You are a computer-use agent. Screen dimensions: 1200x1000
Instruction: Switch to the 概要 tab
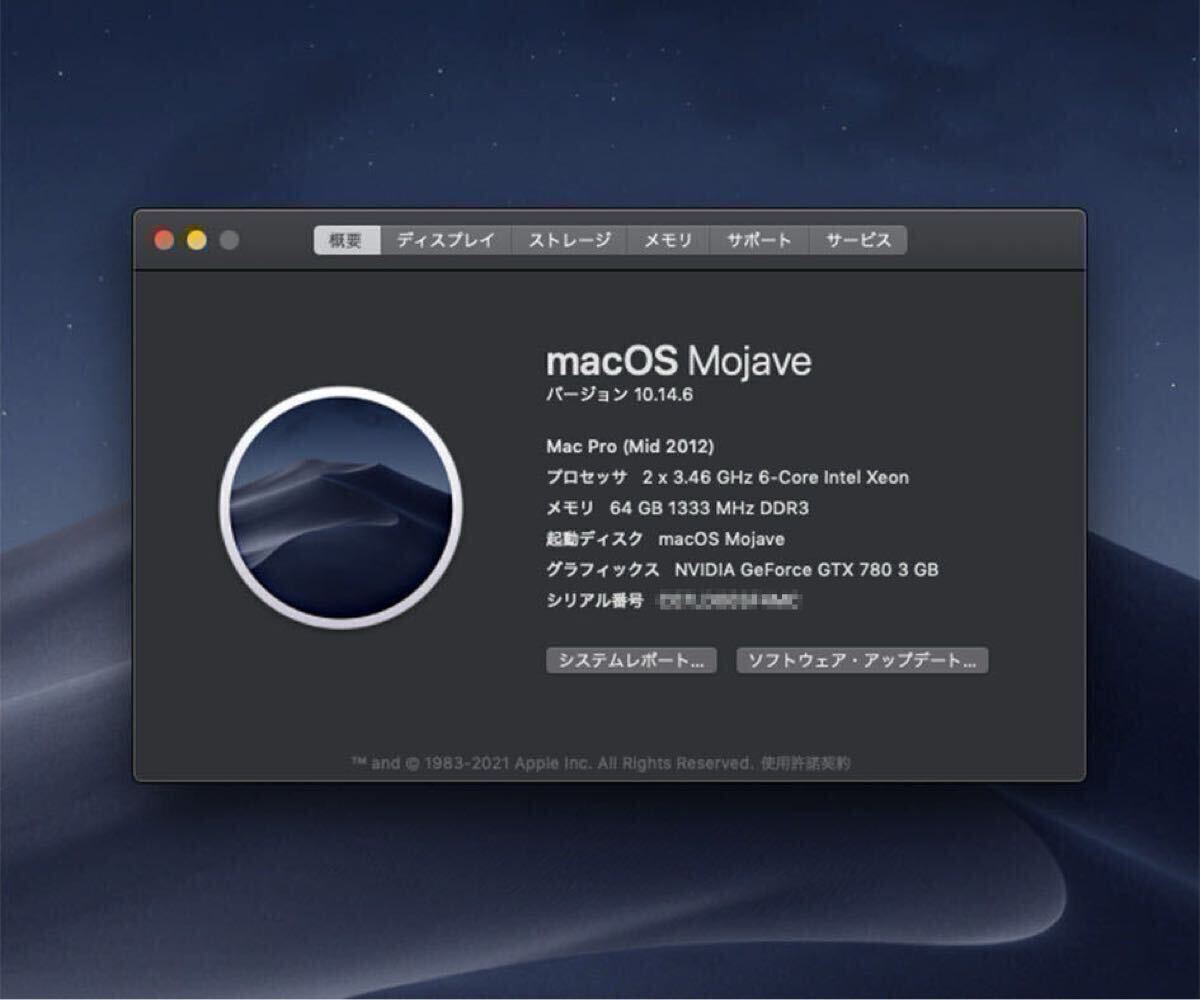[347, 240]
